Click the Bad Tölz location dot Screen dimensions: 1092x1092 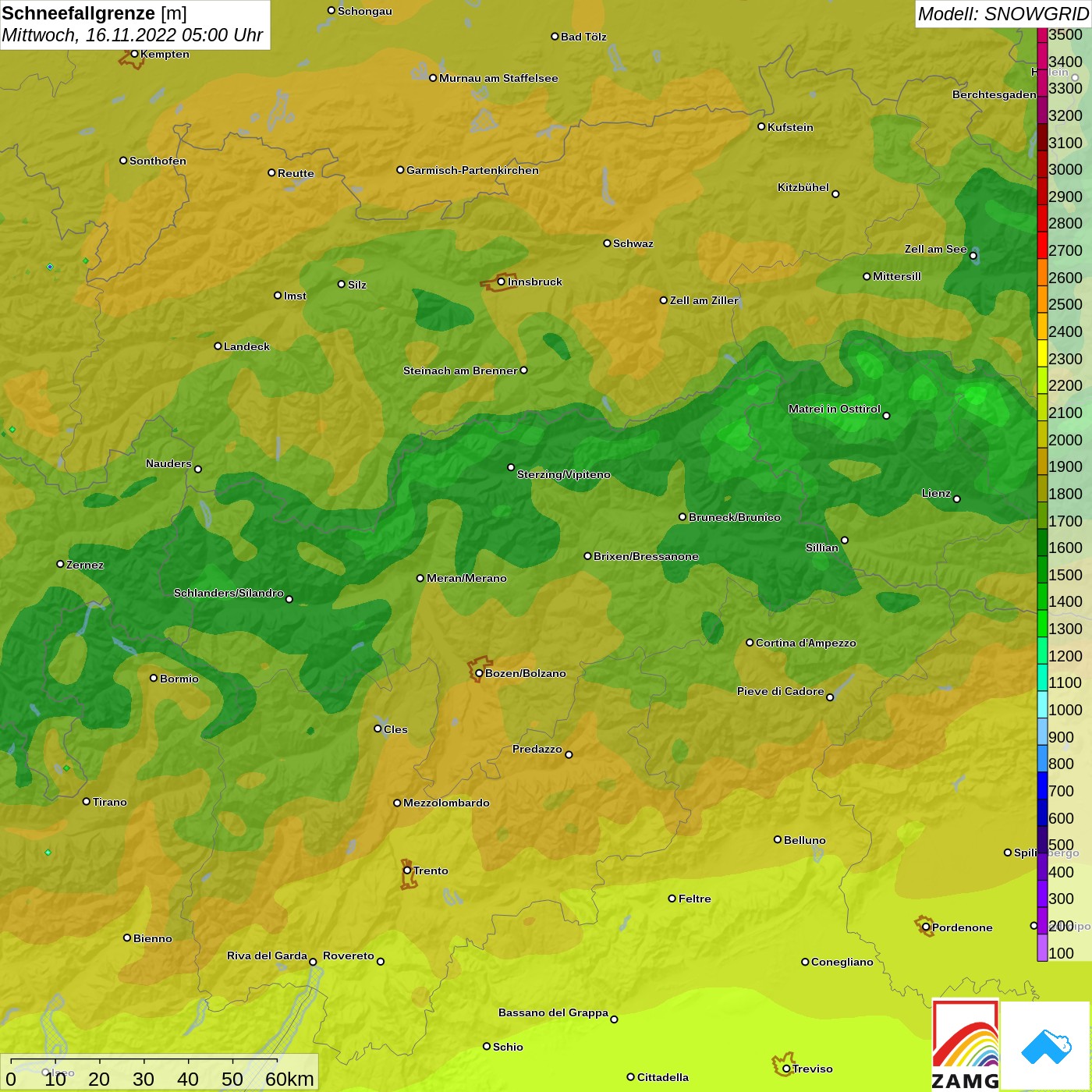pyautogui.click(x=555, y=36)
